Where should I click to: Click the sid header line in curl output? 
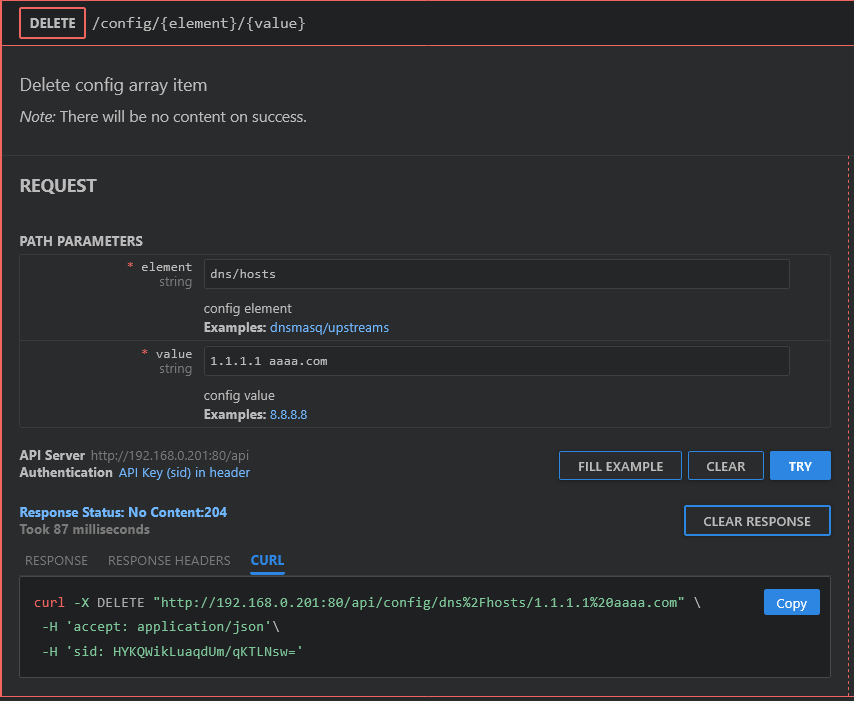pos(172,651)
